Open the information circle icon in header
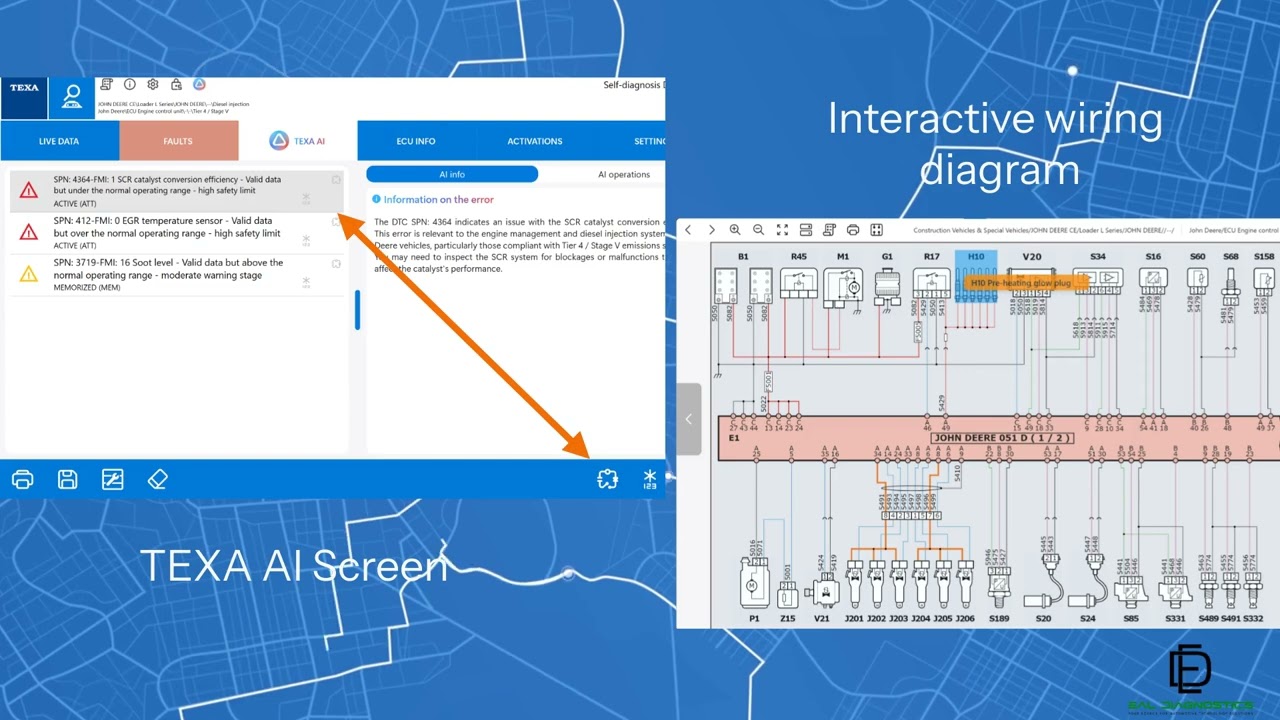 pos(130,85)
